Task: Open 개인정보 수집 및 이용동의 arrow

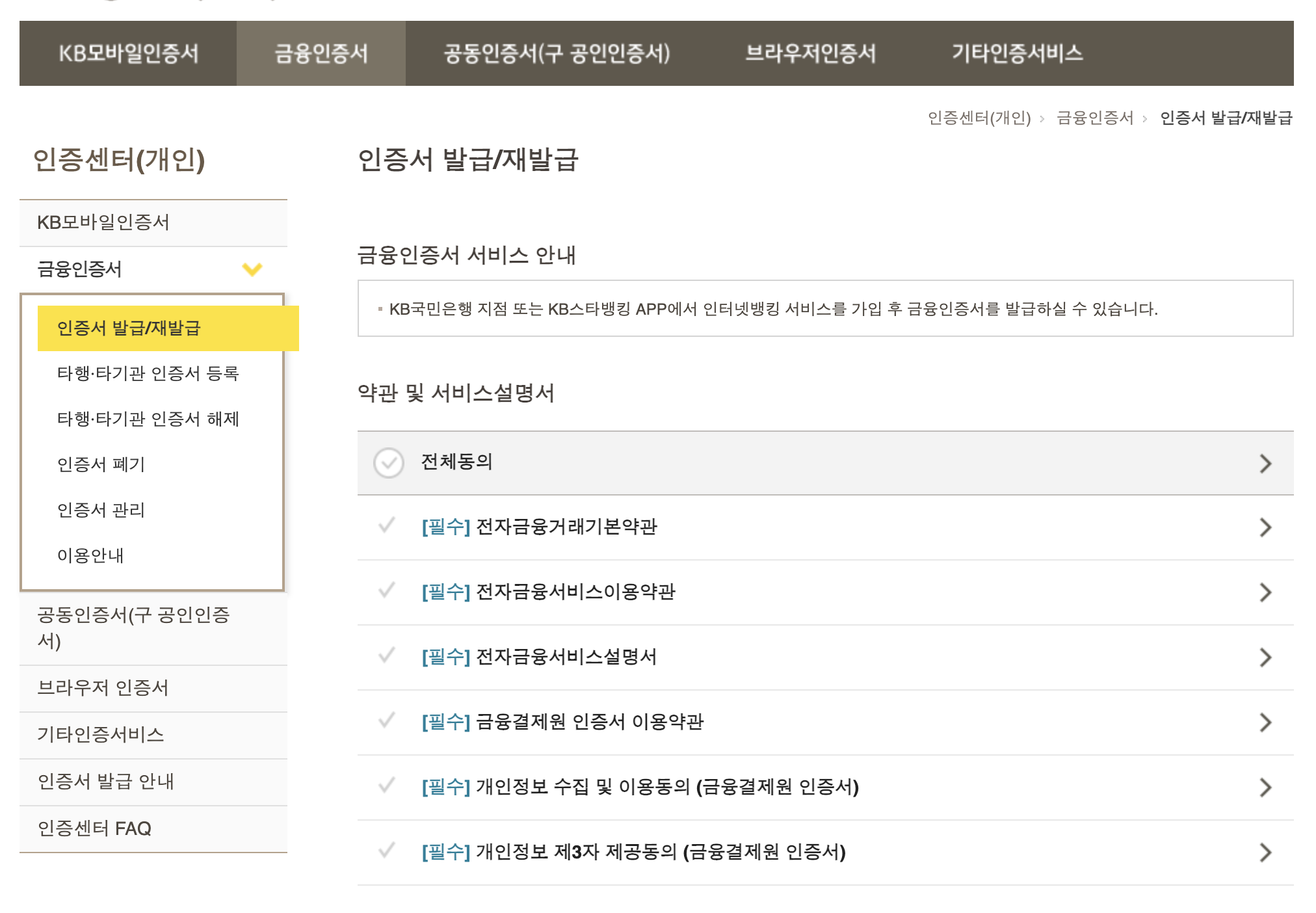Action: coord(1265,787)
